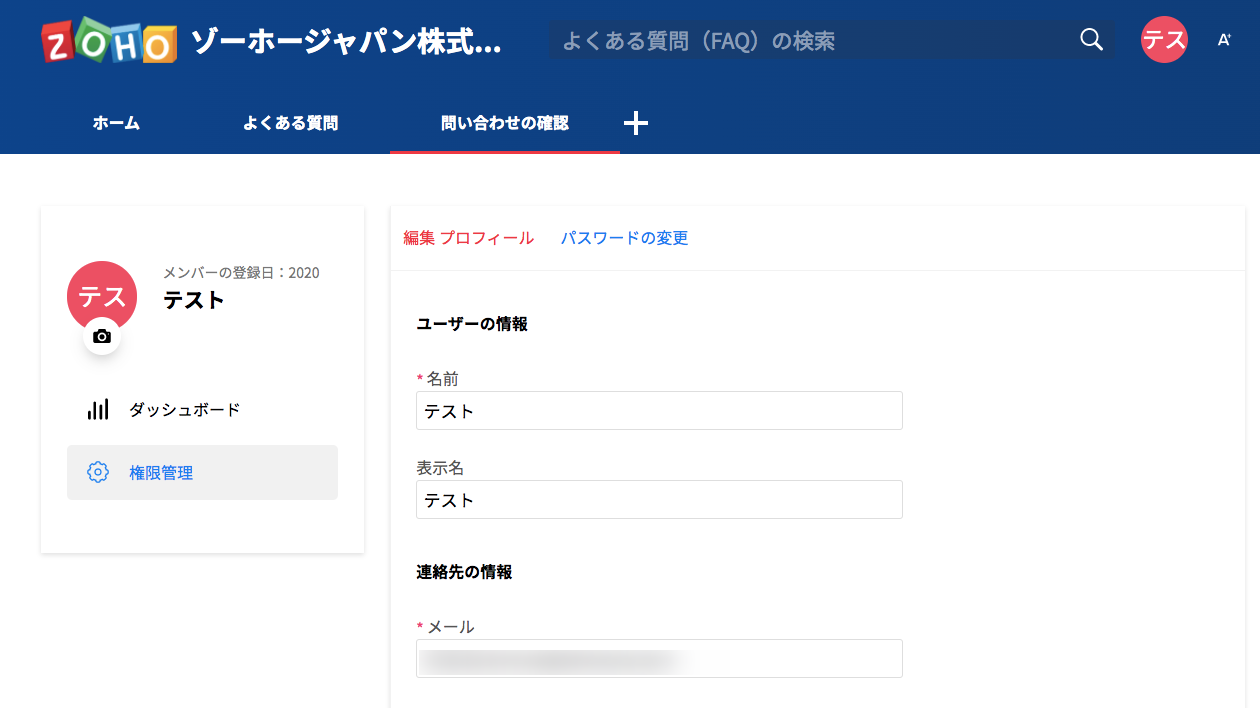1260x708 pixels.
Task: Click the camera icon to change photo
Action: point(102,337)
